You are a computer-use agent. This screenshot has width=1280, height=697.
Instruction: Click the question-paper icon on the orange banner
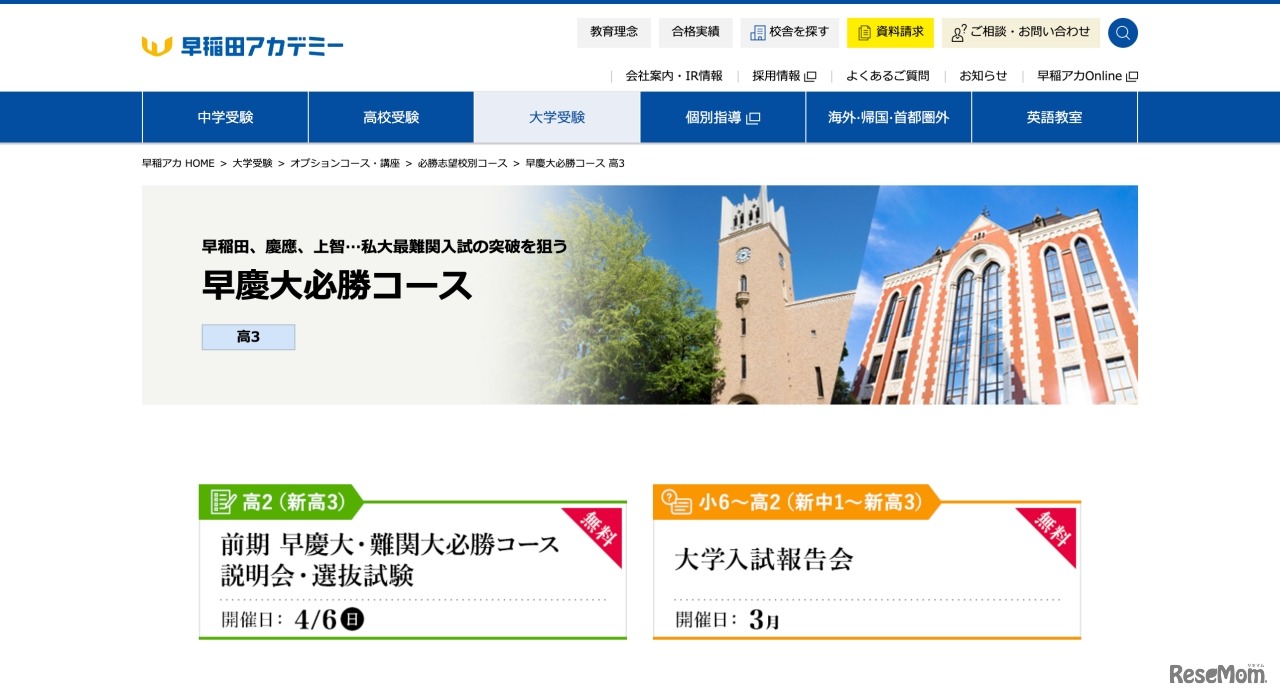coord(677,501)
